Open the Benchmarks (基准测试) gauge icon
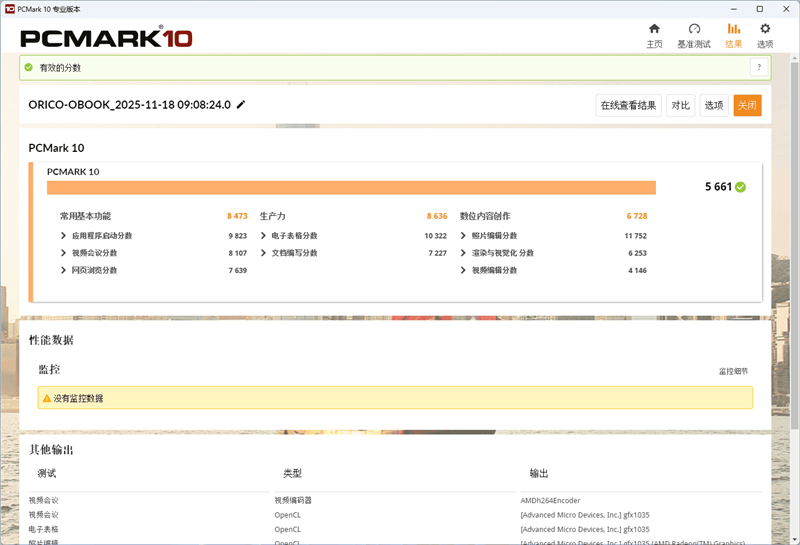 (x=694, y=30)
